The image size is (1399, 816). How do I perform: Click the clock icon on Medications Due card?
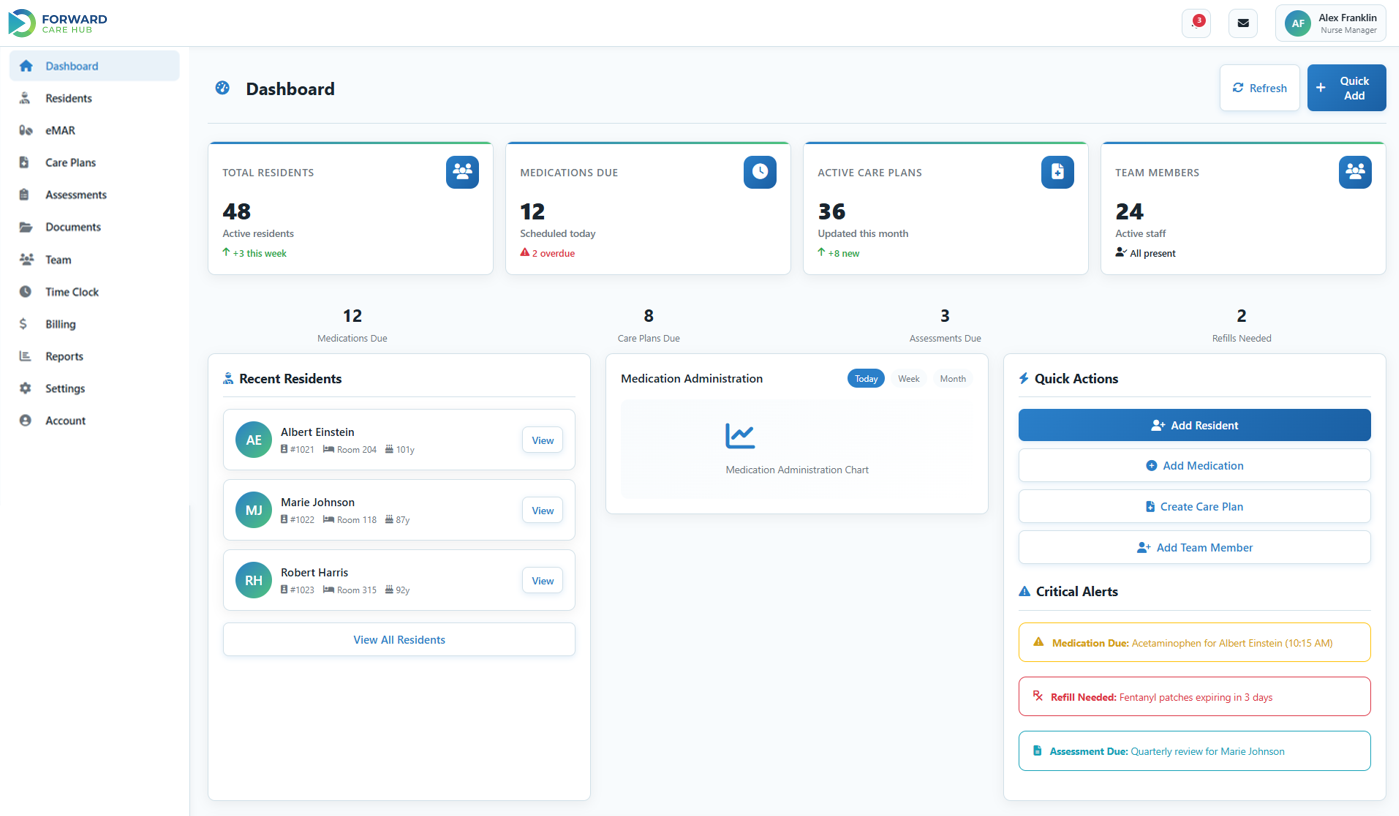coord(760,172)
